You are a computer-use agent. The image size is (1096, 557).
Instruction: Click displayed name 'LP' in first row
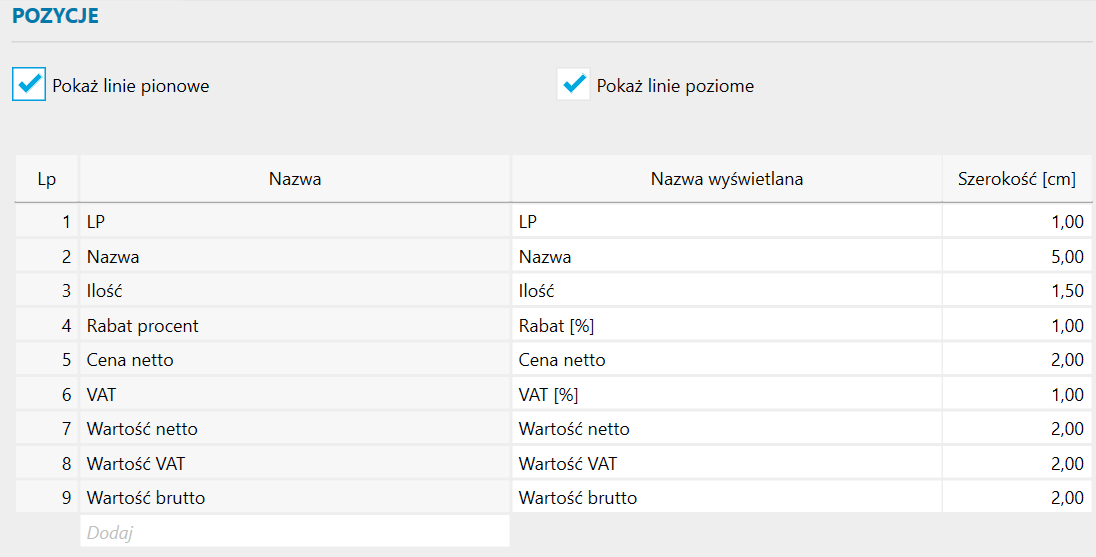click(726, 222)
